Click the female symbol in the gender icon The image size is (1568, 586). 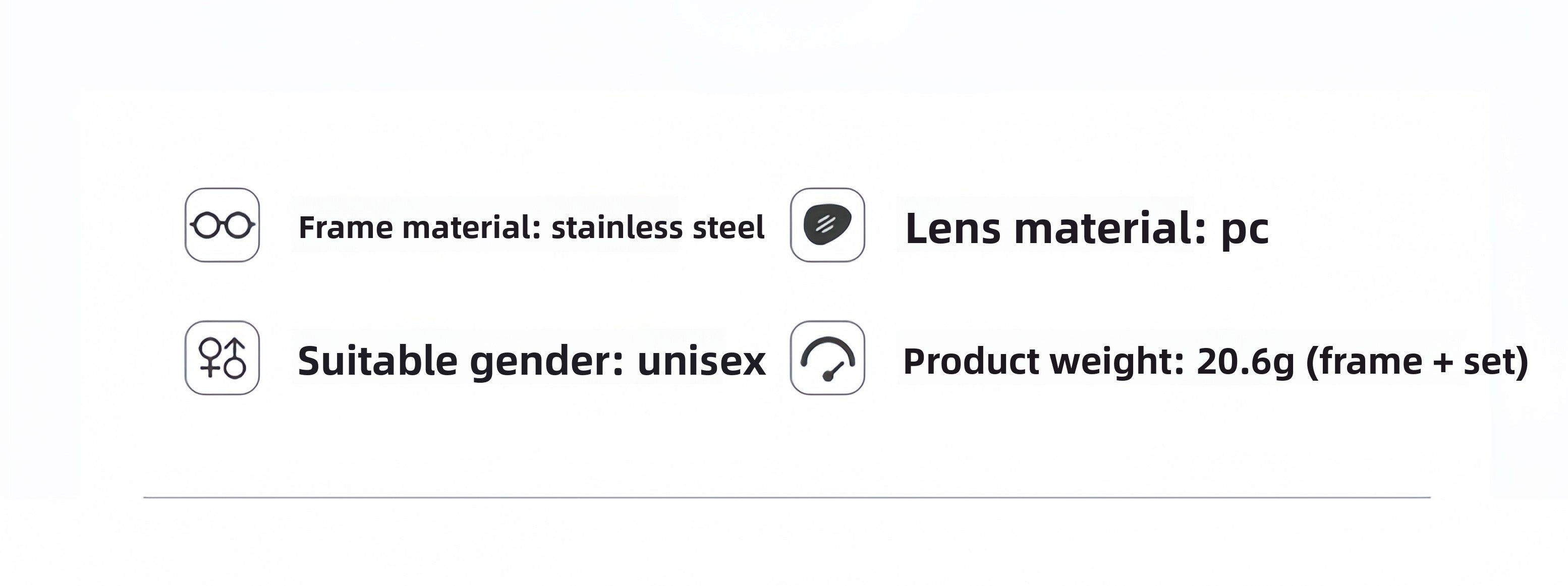point(210,357)
